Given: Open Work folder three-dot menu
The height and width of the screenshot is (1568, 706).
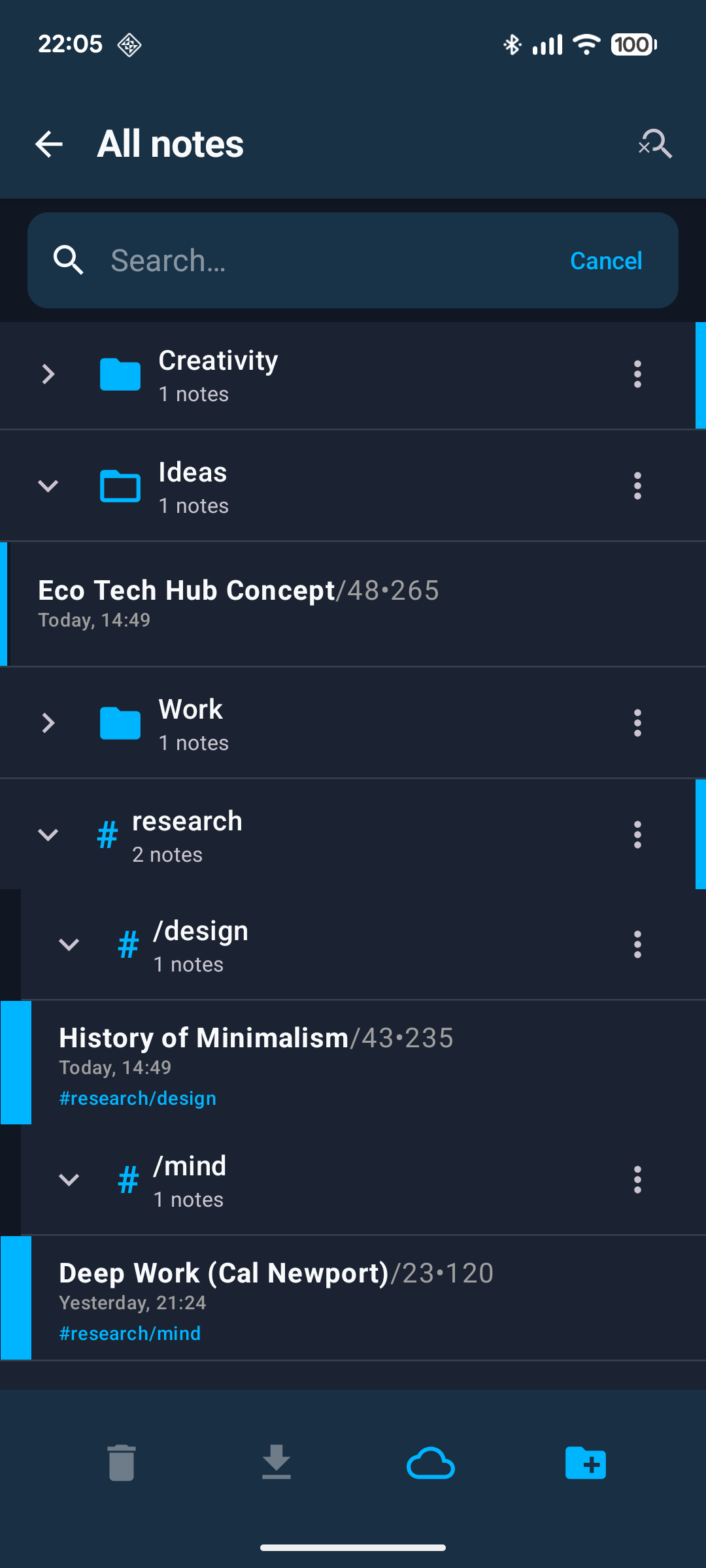Looking at the screenshot, I should click(x=637, y=723).
